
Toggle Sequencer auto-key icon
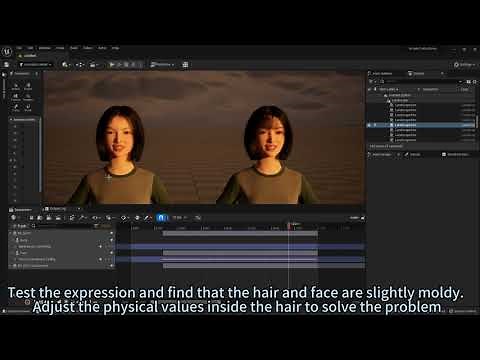[137, 218]
